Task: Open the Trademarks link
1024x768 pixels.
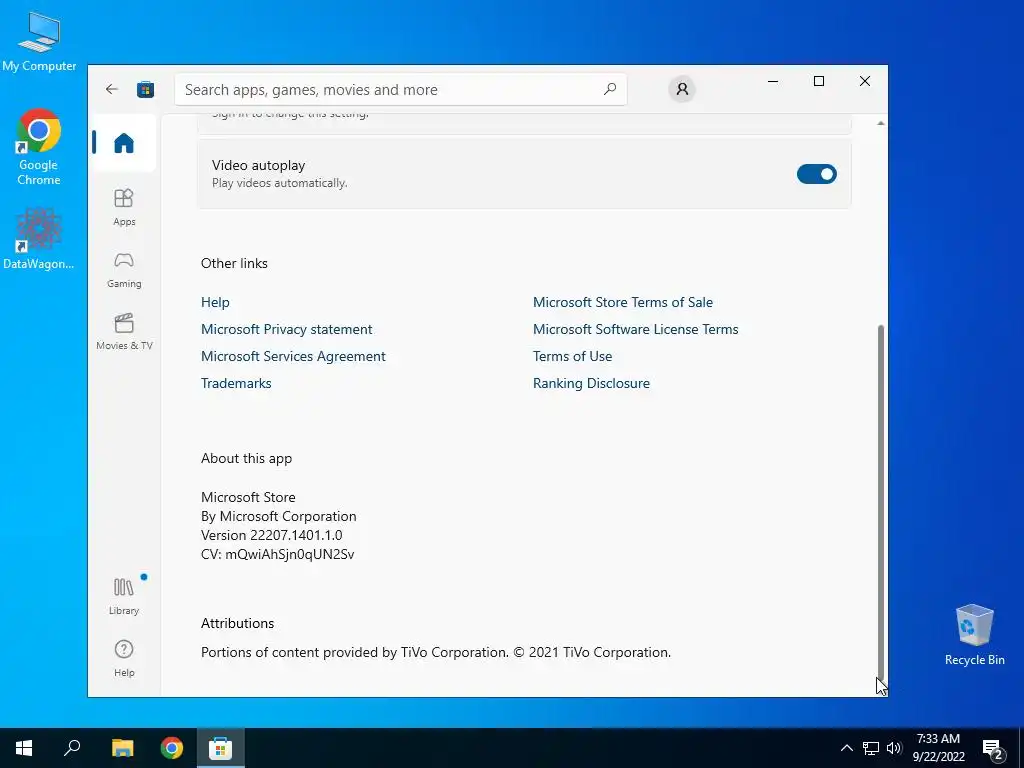Action: point(236,383)
